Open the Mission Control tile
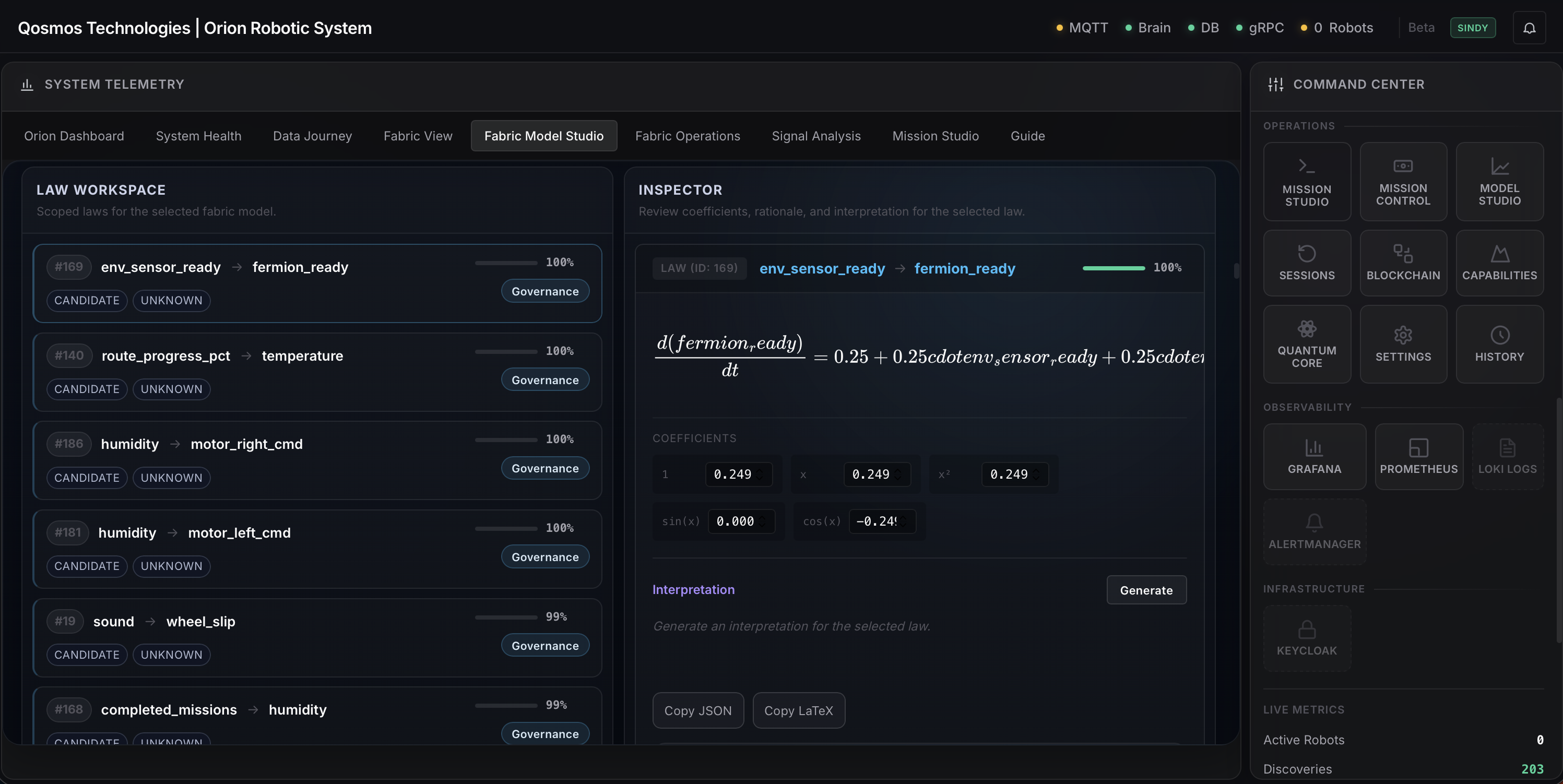Image resolution: width=1563 pixels, height=784 pixels. coord(1402,182)
